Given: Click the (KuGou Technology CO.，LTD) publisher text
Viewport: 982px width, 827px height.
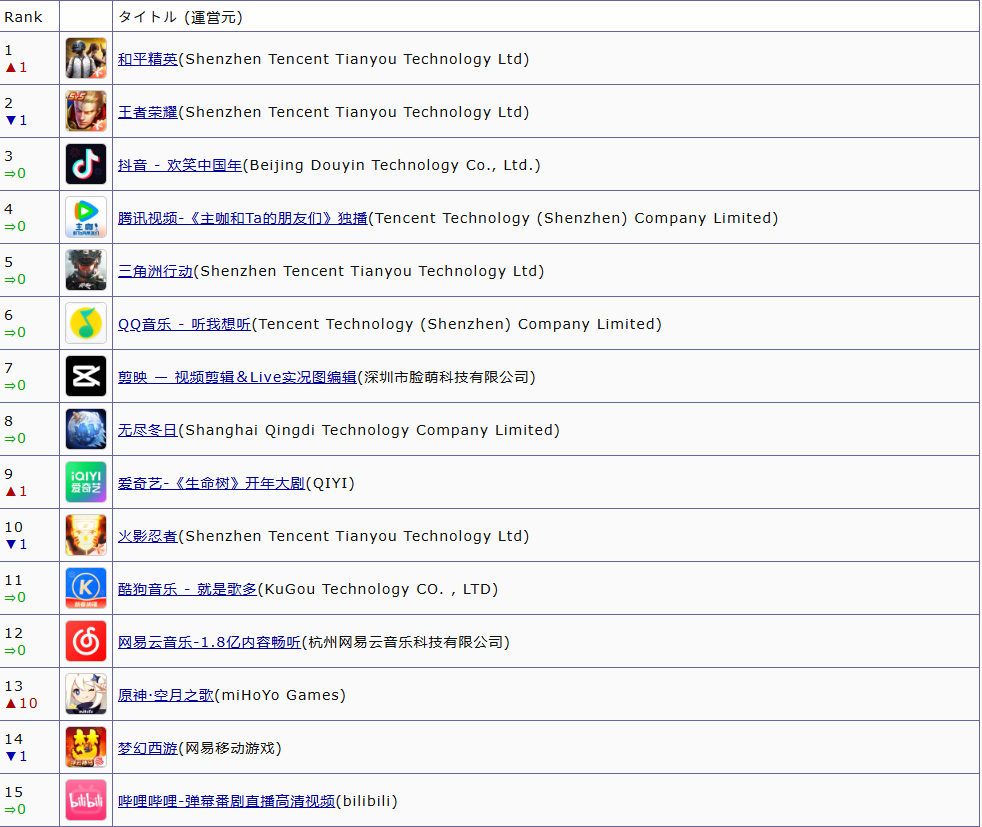Looking at the screenshot, I should (x=378, y=589).
